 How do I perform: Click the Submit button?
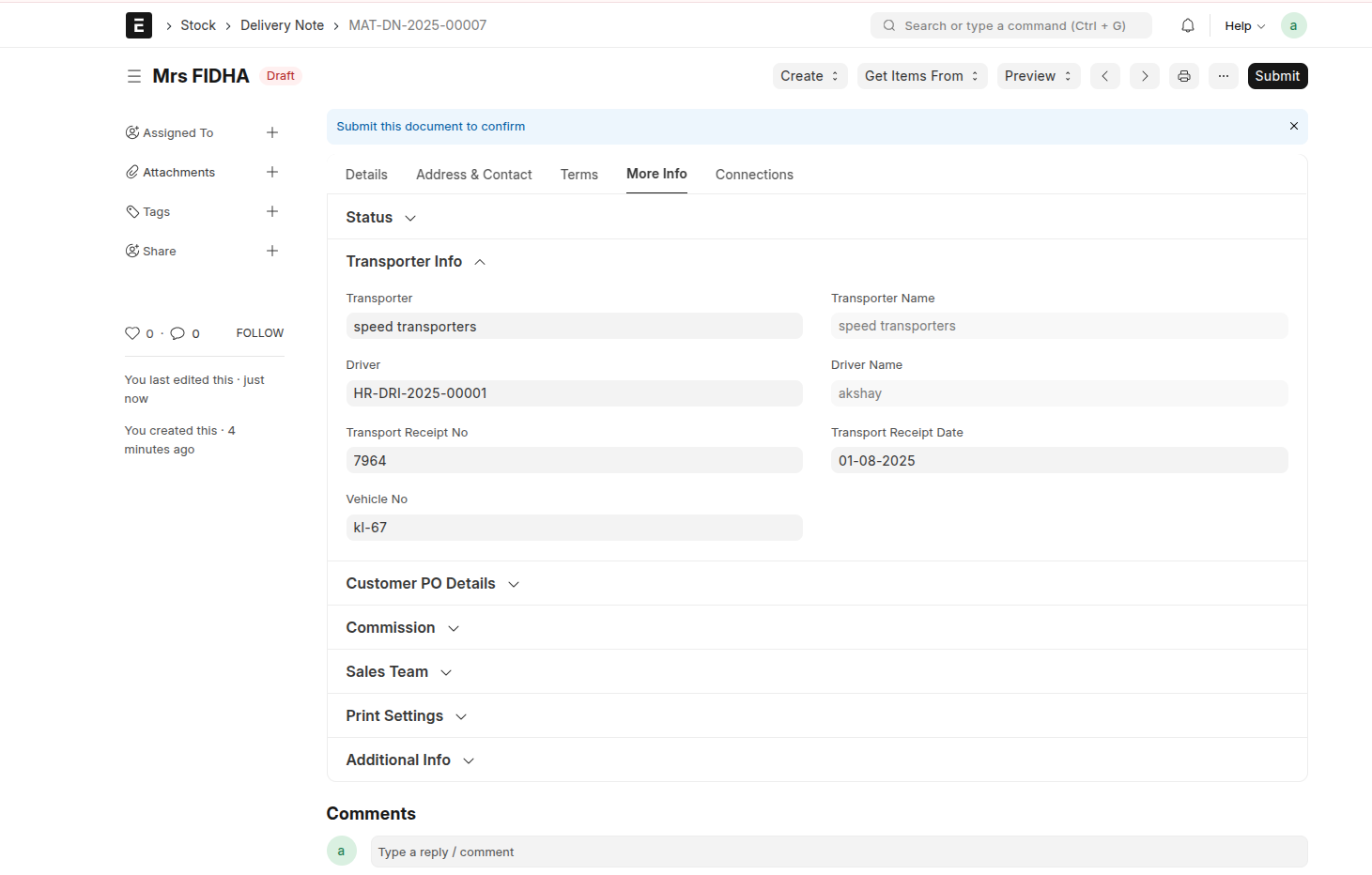[1276, 76]
